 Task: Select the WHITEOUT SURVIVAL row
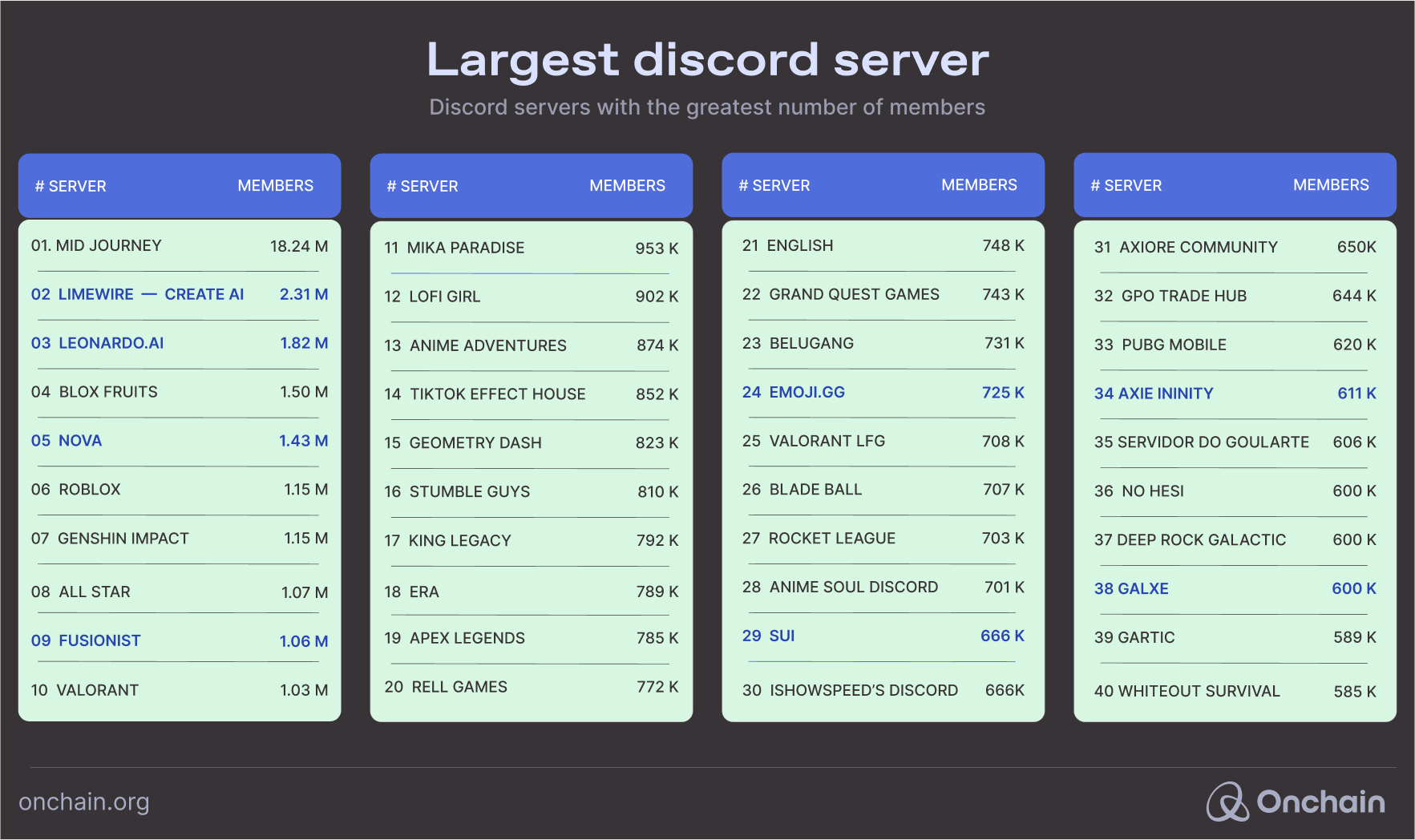pyautogui.click(x=1235, y=692)
